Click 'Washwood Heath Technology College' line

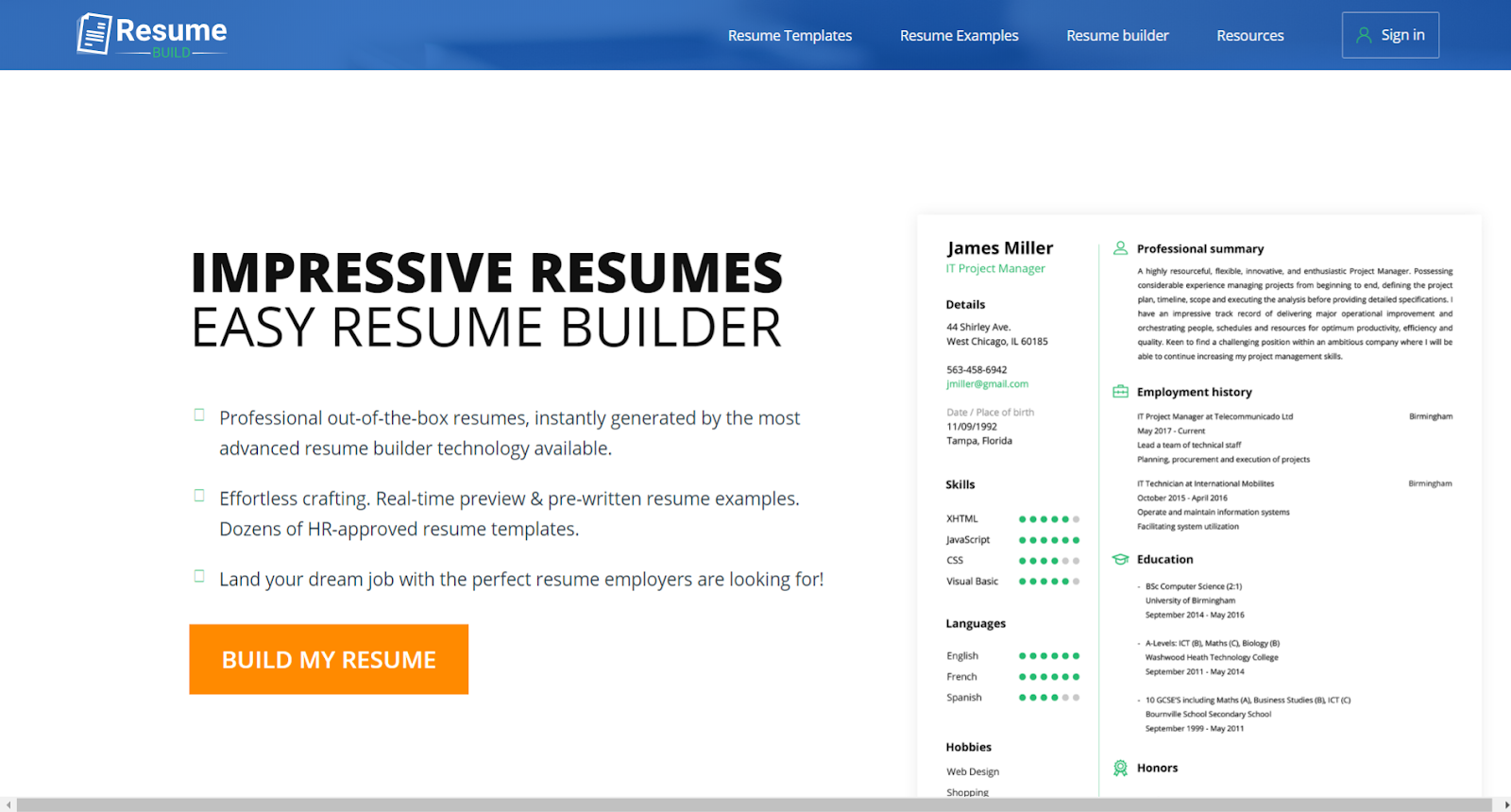tap(1212, 657)
